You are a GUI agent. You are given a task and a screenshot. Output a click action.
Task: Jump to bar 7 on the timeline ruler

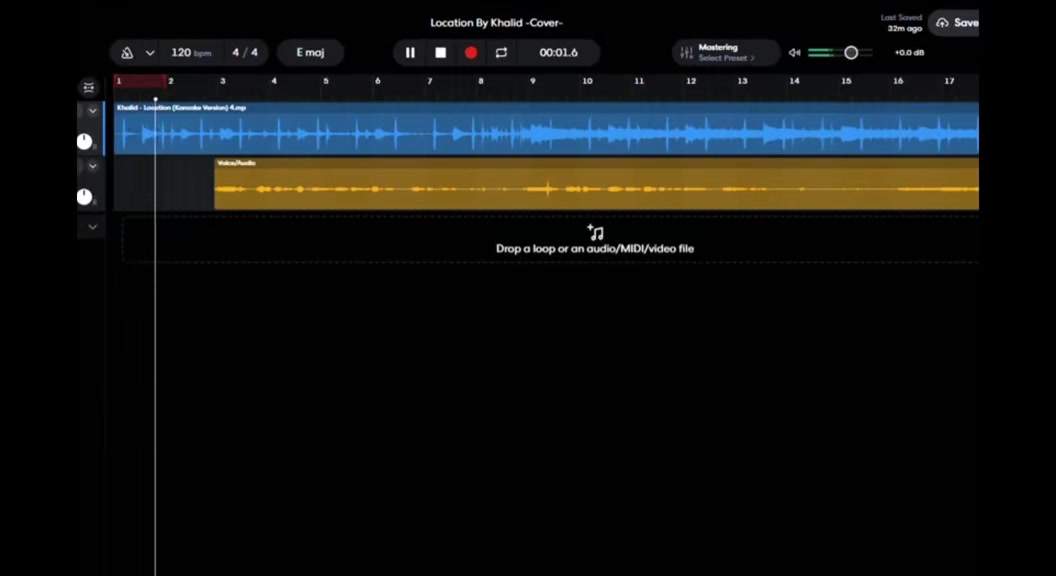pyautogui.click(x=430, y=81)
